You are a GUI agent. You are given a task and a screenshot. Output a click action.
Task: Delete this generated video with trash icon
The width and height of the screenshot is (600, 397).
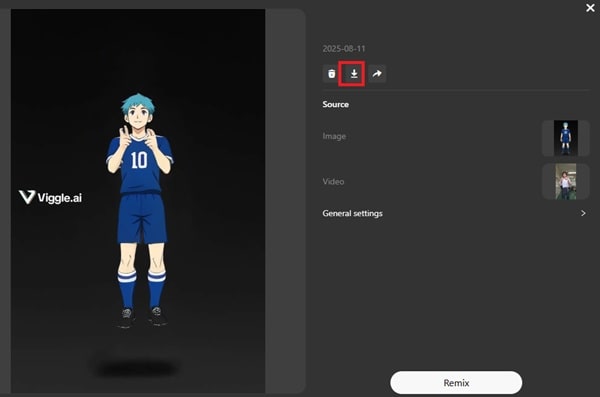[331, 74]
